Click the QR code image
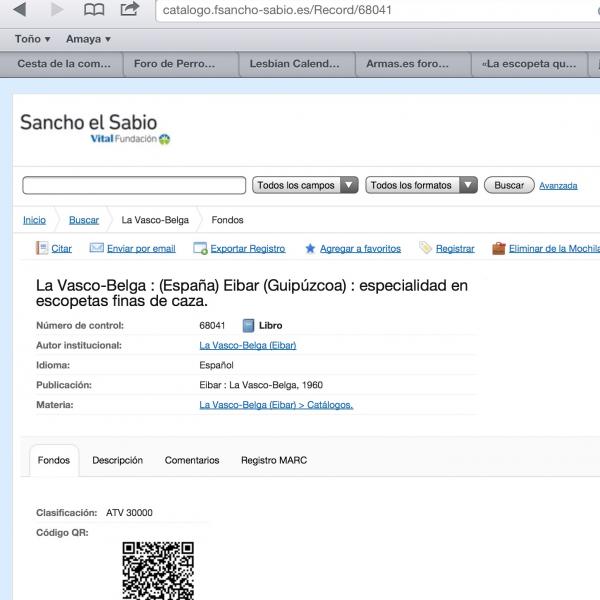The image size is (600, 600). [x=158, y=570]
